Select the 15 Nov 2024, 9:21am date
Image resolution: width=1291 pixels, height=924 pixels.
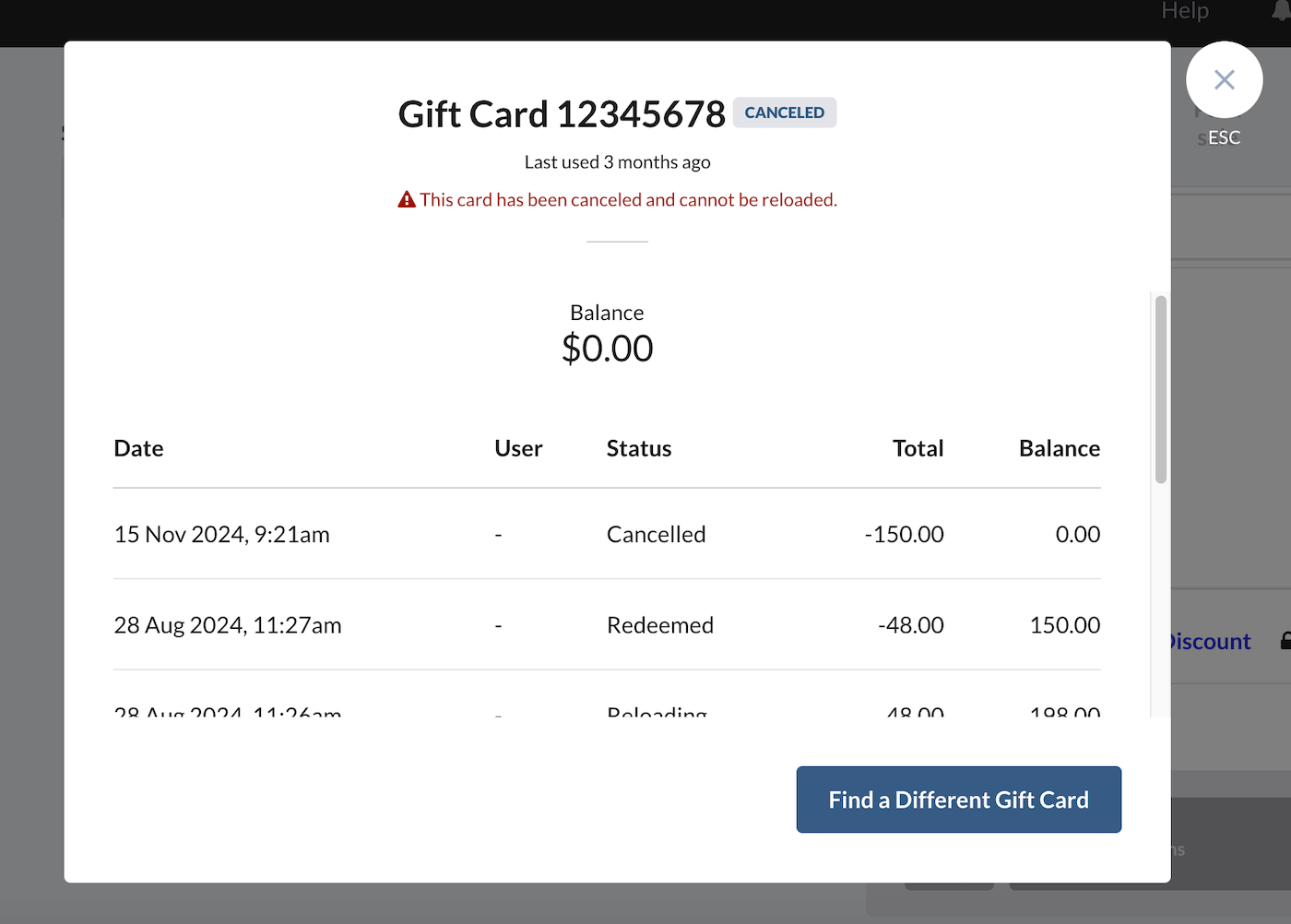coord(221,534)
